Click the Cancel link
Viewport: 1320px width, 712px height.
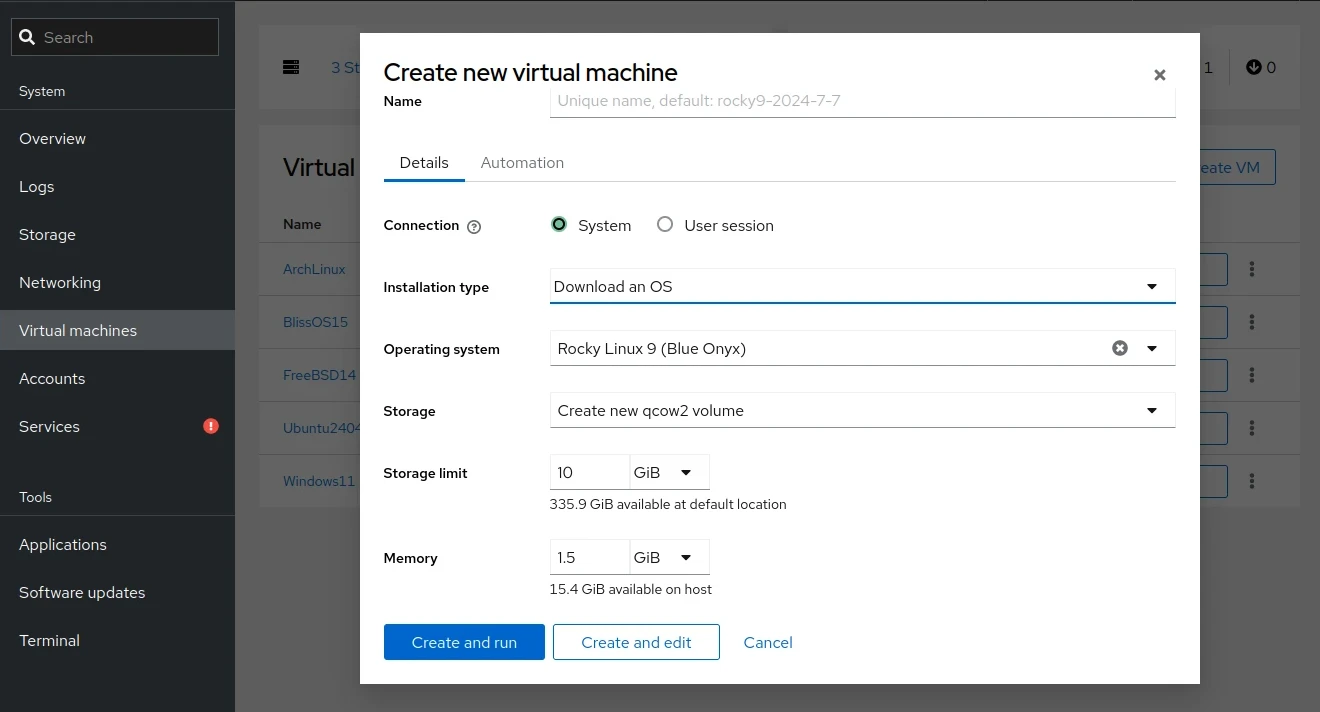click(768, 643)
